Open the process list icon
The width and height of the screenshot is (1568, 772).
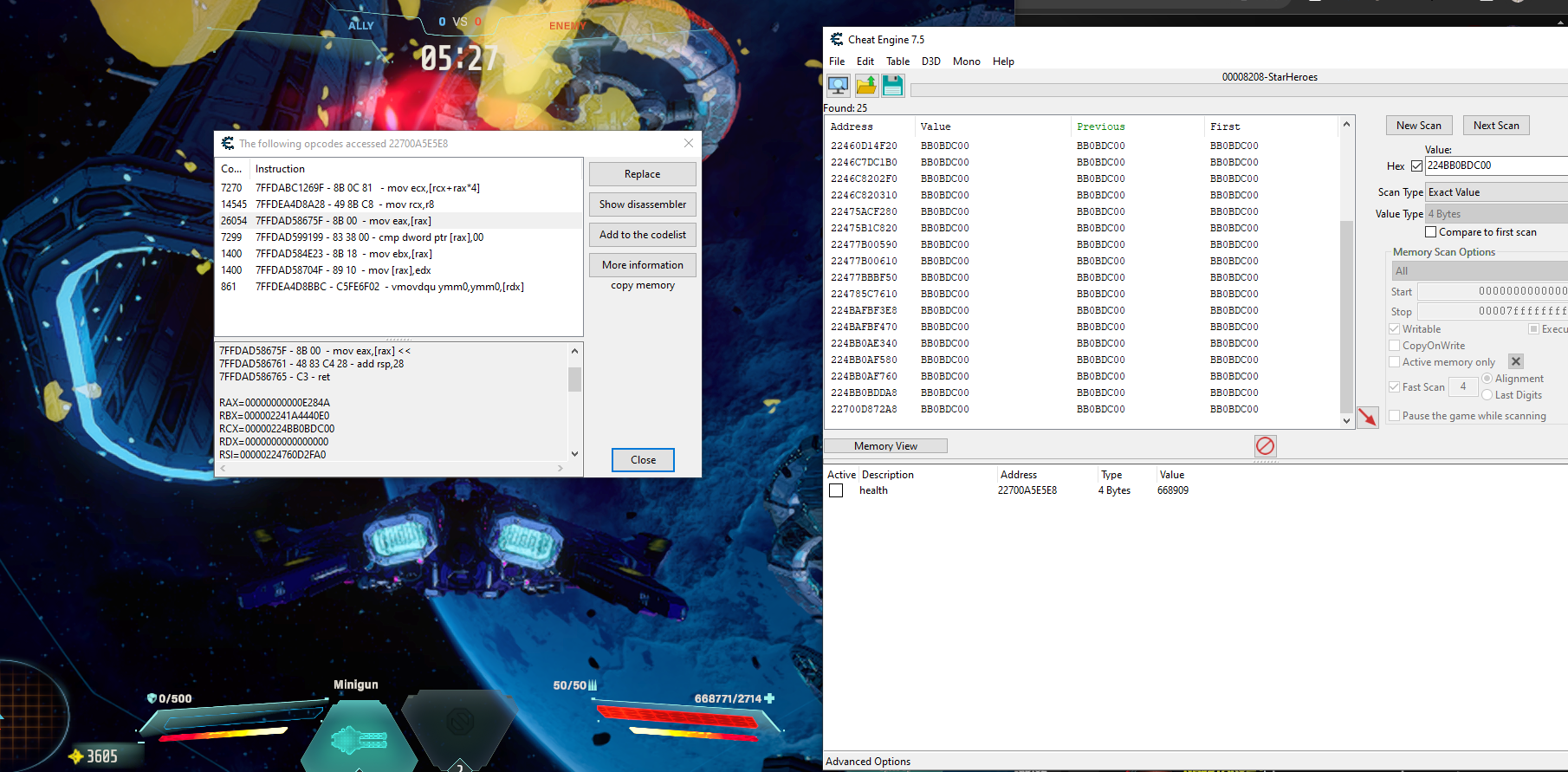tap(838, 85)
